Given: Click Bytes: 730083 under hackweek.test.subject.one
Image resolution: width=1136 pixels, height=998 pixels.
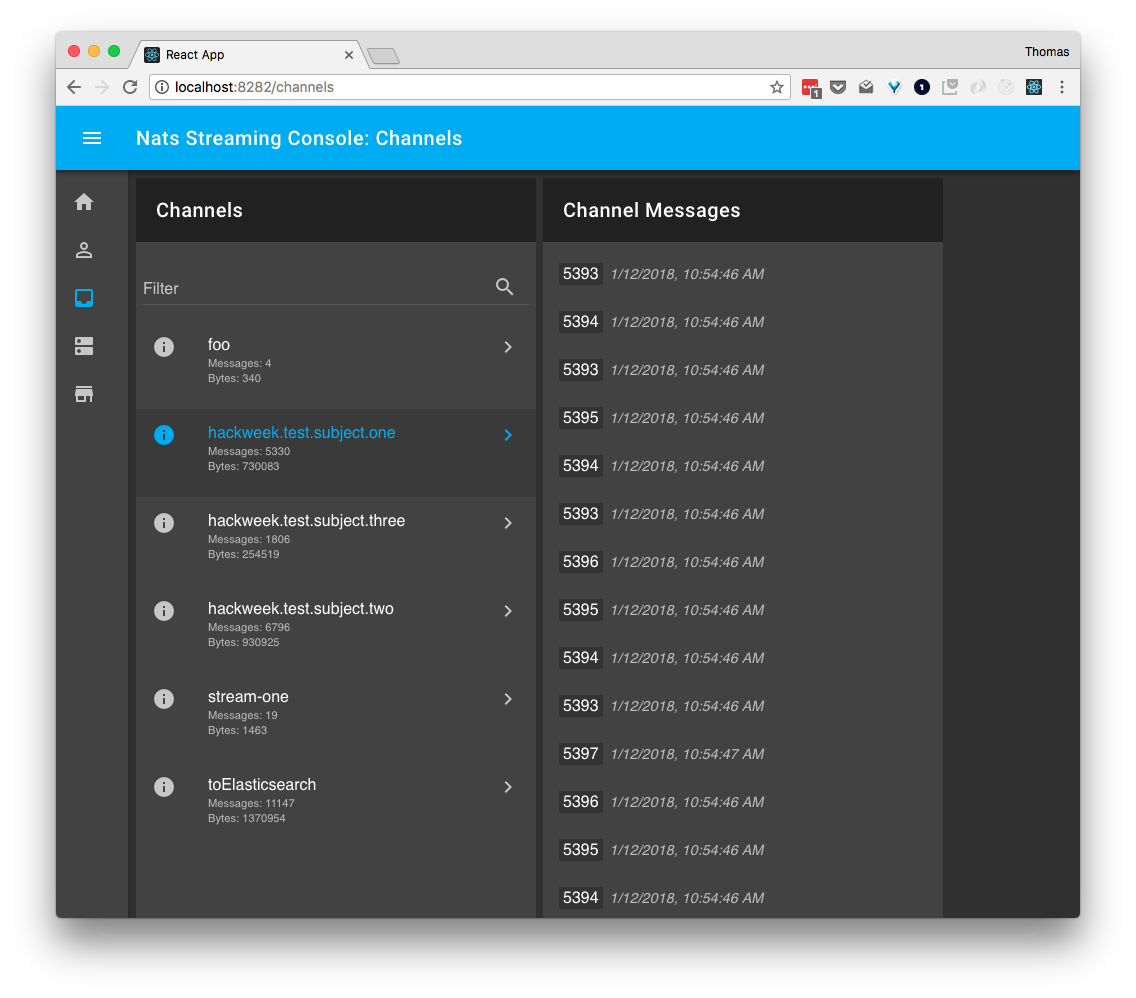Looking at the screenshot, I should point(243,466).
